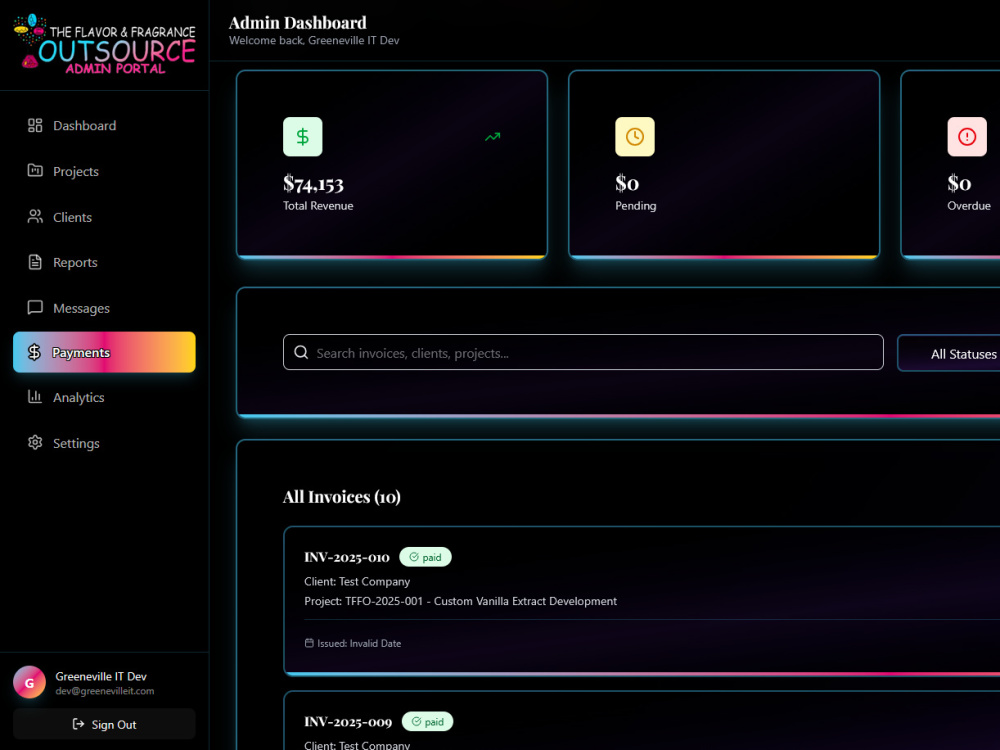Select the highlighted Payments menu item
The width and height of the screenshot is (1000, 750).
pyautogui.click(x=104, y=352)
